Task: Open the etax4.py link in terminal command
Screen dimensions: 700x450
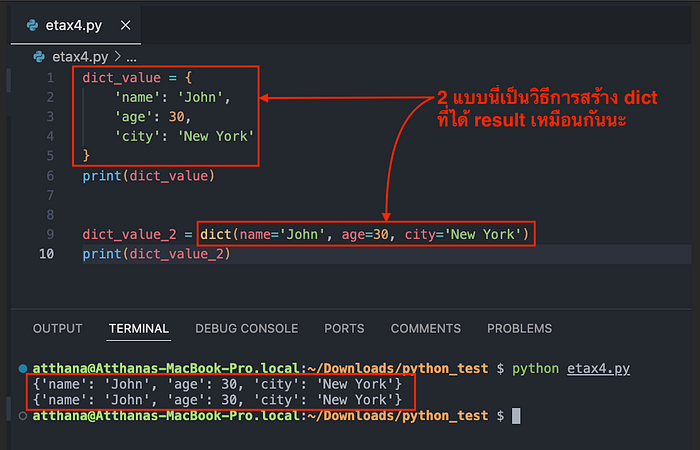Action: 598,369
